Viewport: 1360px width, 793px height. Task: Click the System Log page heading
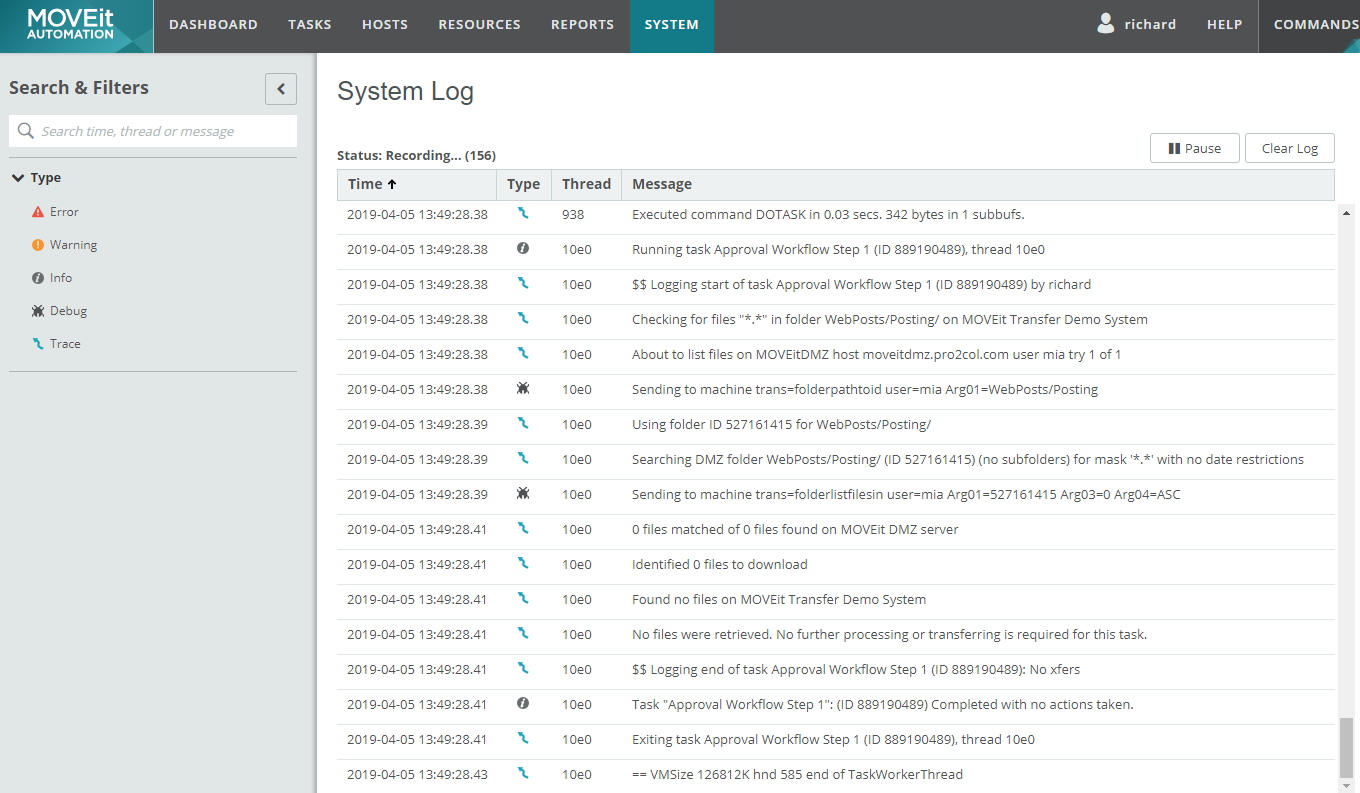tap(405, 92)
